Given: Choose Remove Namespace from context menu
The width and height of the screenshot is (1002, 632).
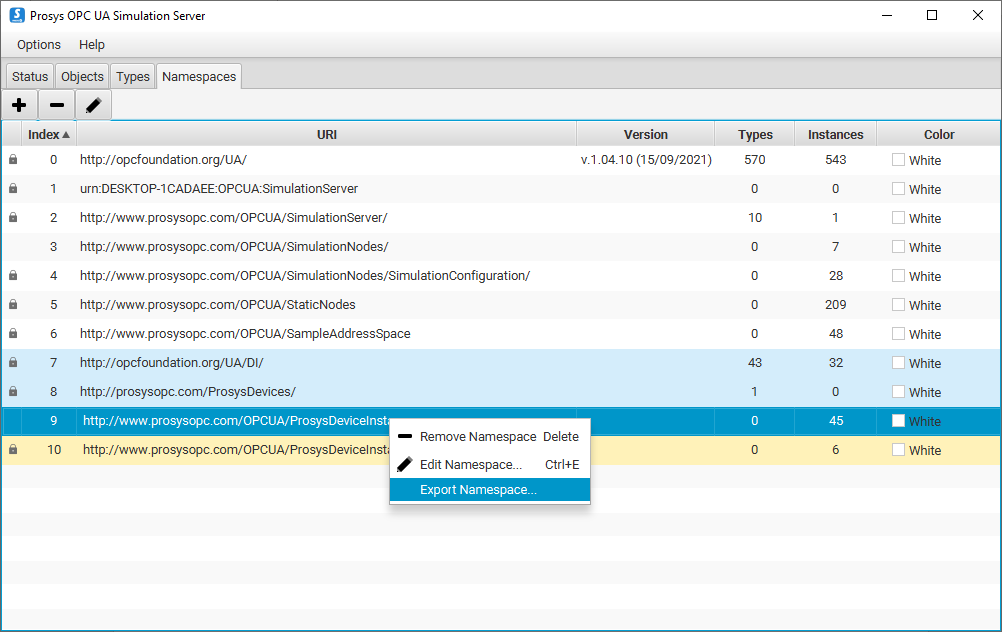Looking at the screenshot, I should click(x=478, y=437).
